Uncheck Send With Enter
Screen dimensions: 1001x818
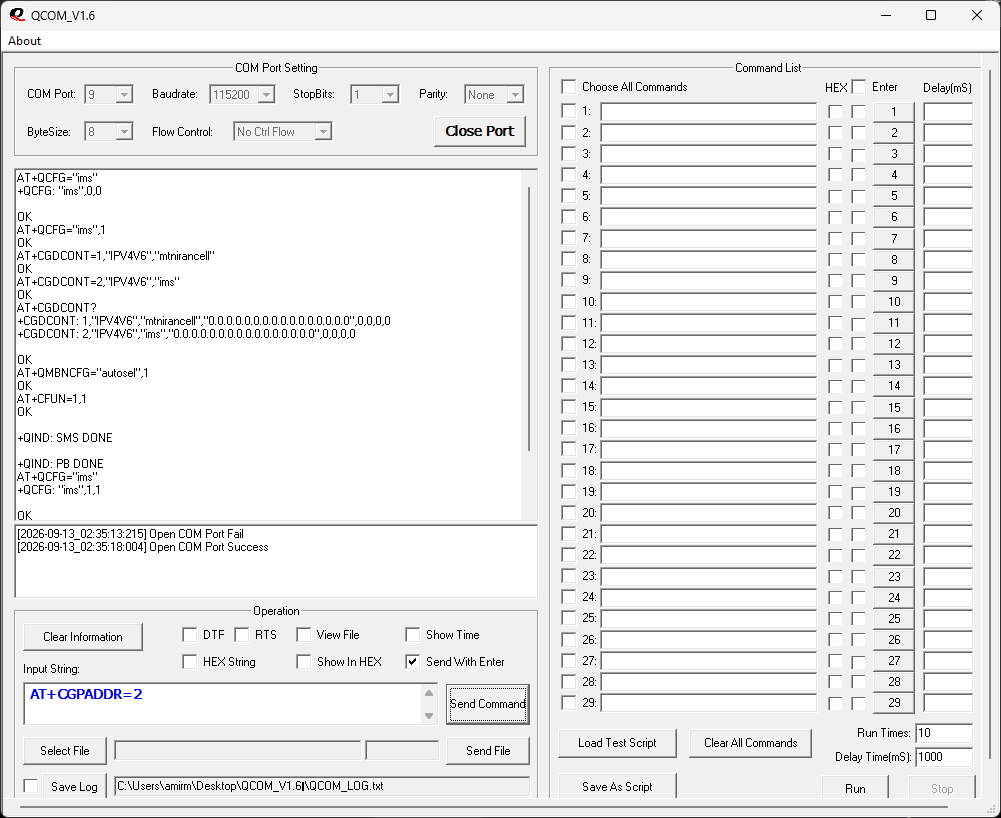(x=412, y=662)
